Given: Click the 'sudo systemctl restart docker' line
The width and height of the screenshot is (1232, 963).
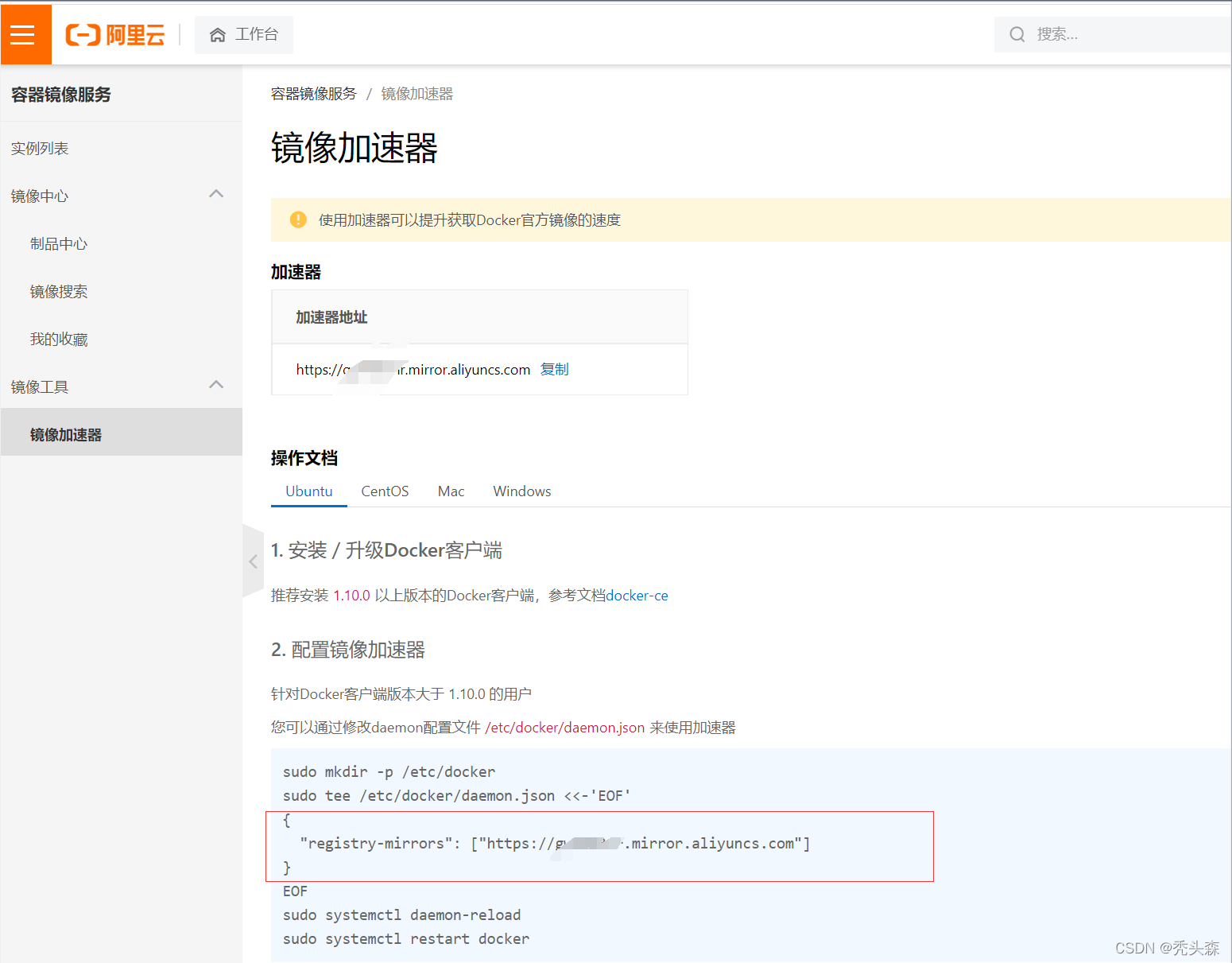Looking at the screenshot, I should 406,939.
